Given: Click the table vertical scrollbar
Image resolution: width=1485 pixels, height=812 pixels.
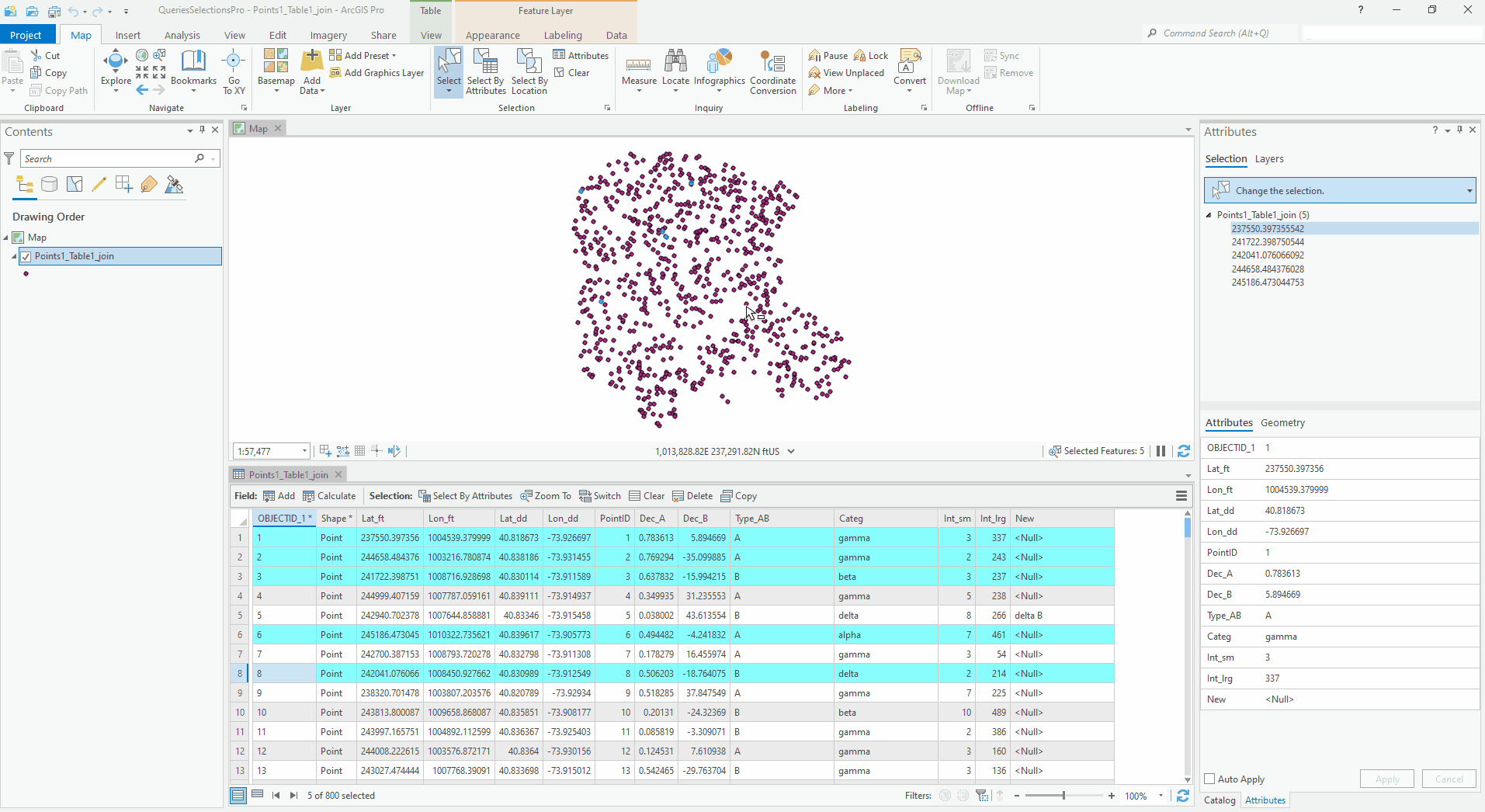Looking at the screenshot, I should point(1187,646).
